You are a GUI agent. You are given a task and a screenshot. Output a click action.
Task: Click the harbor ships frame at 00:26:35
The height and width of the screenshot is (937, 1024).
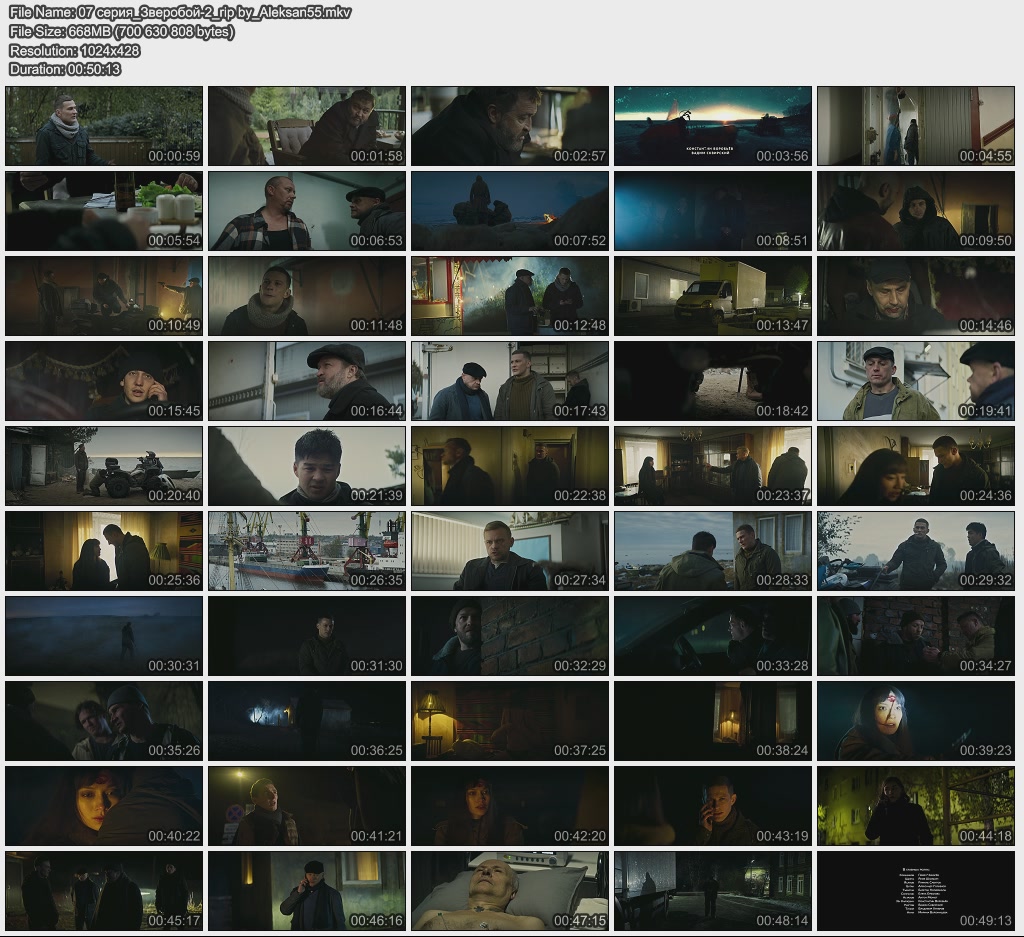307,552
